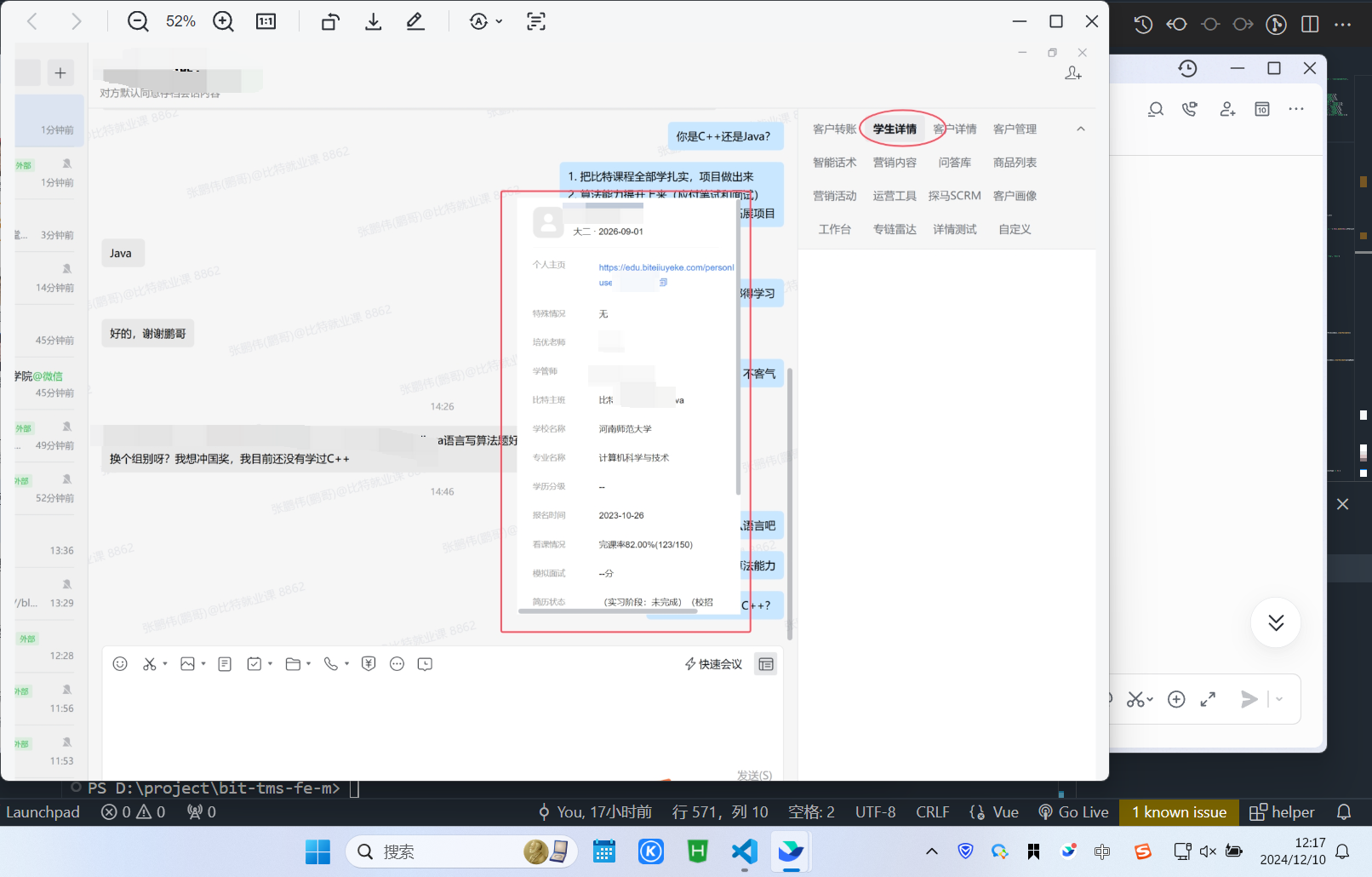Go to the previous image in the viewer
Image resolution: width=1372 pixels, height=877 pixels.
tap(32, 21)
